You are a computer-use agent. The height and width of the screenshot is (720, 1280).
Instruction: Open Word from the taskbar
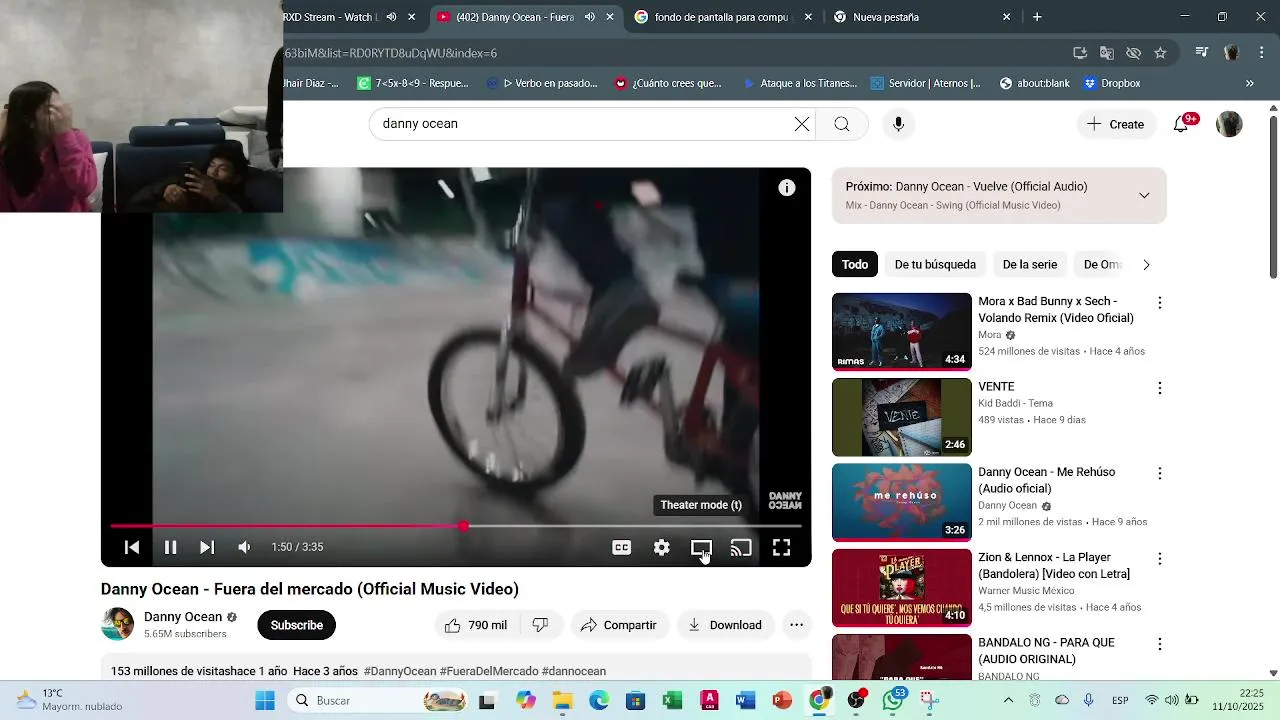pos(745,701)
